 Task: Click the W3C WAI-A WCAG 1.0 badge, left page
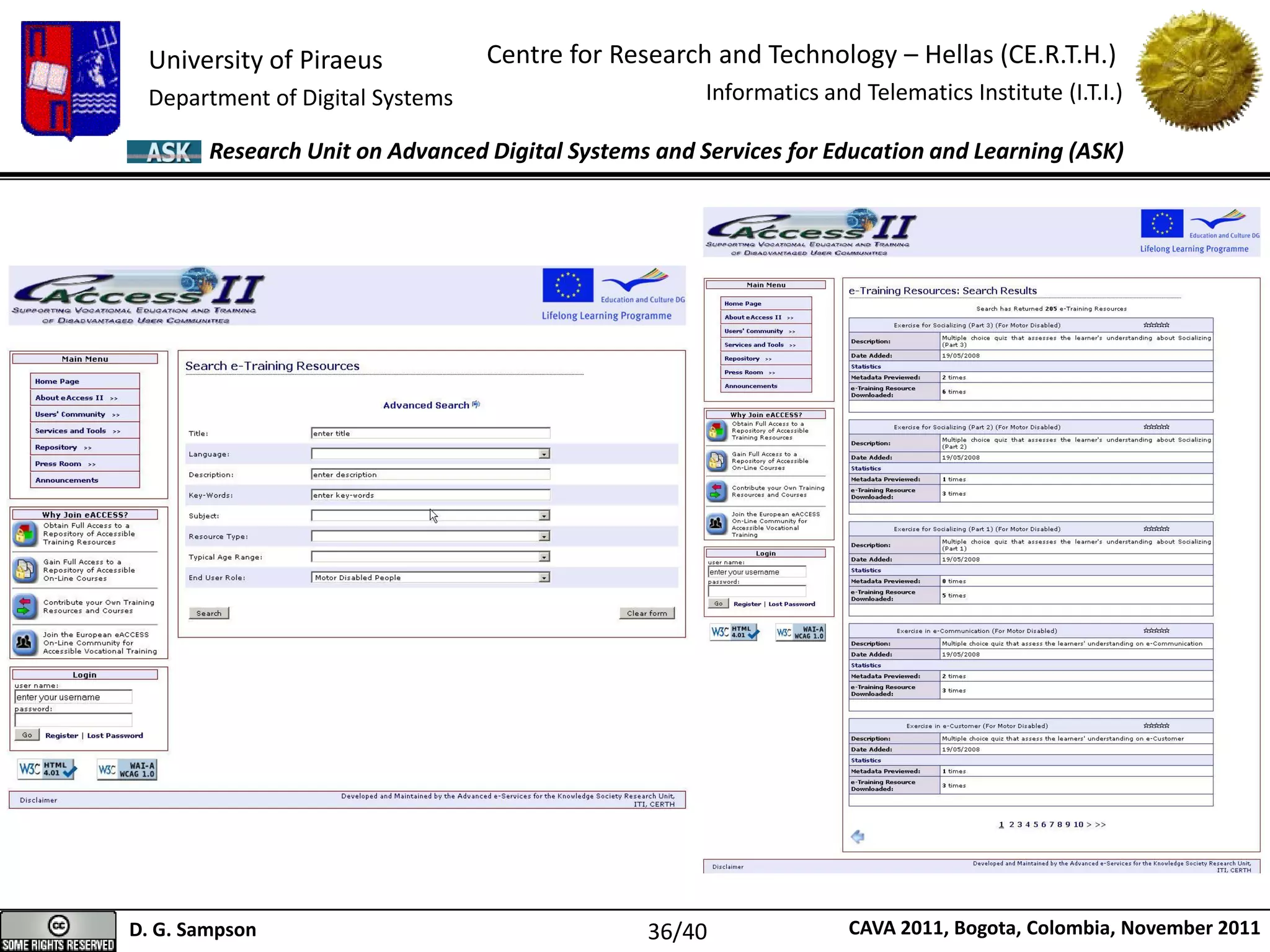coord(127,769)
